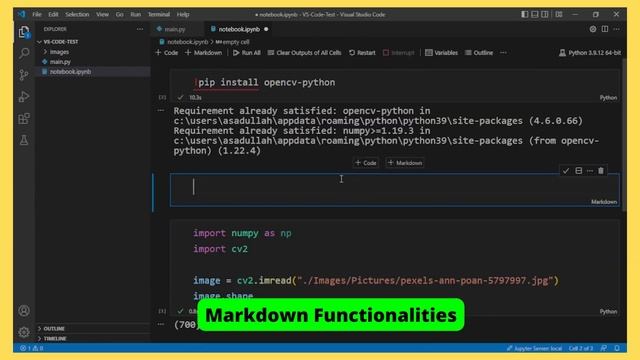Split the markdown cell

(578, 171)
